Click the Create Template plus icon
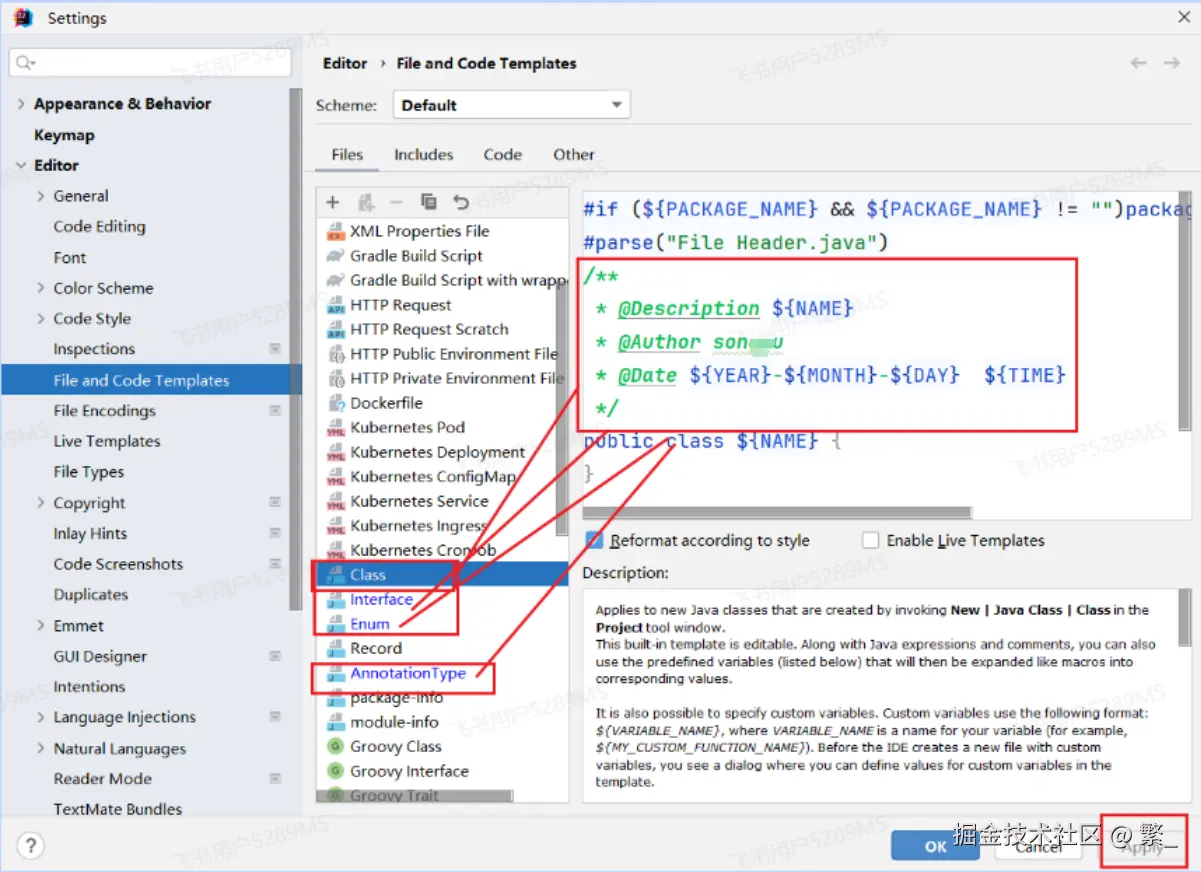The height and width of the screenshot is (872, 1201). (x=333, y=202)
